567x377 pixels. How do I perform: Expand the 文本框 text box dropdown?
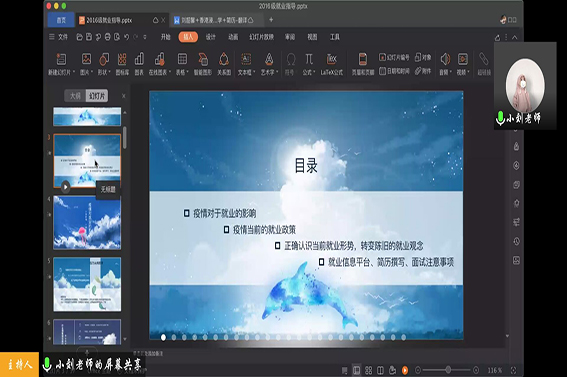click(x=254, y=72)
